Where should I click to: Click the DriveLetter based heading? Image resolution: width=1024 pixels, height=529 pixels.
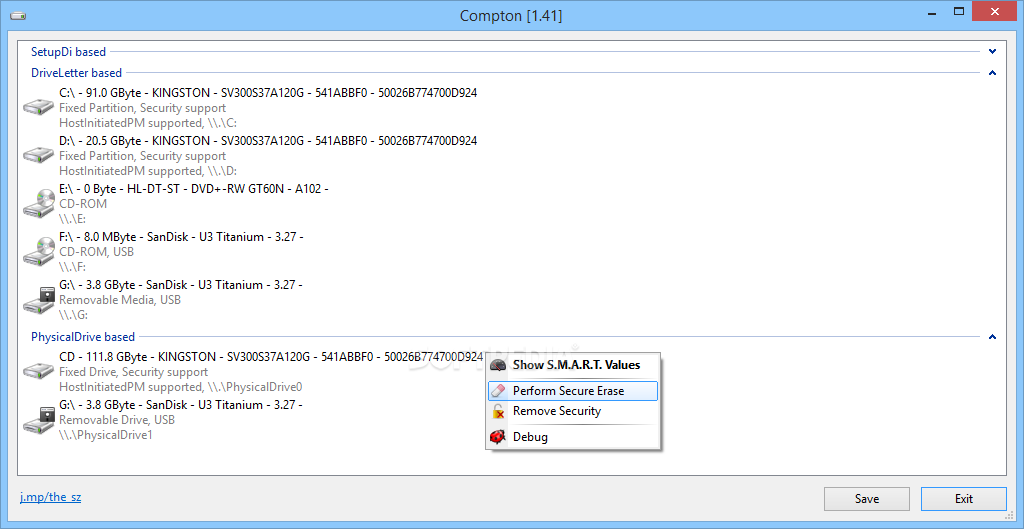click(76, 73)
